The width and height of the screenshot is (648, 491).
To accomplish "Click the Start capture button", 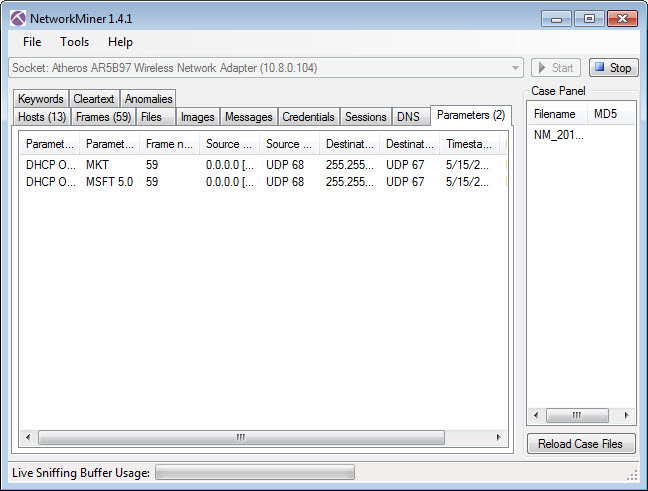I will (556, 68).
